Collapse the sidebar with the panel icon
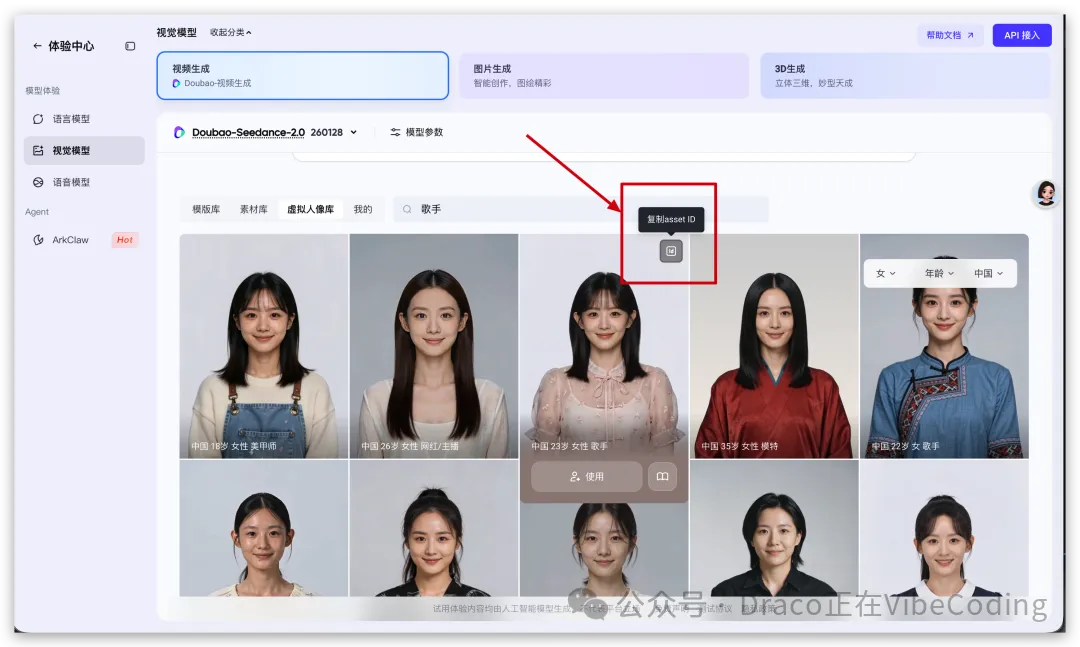This screenshot has height=647, width=1080. (x=130, y=46)
